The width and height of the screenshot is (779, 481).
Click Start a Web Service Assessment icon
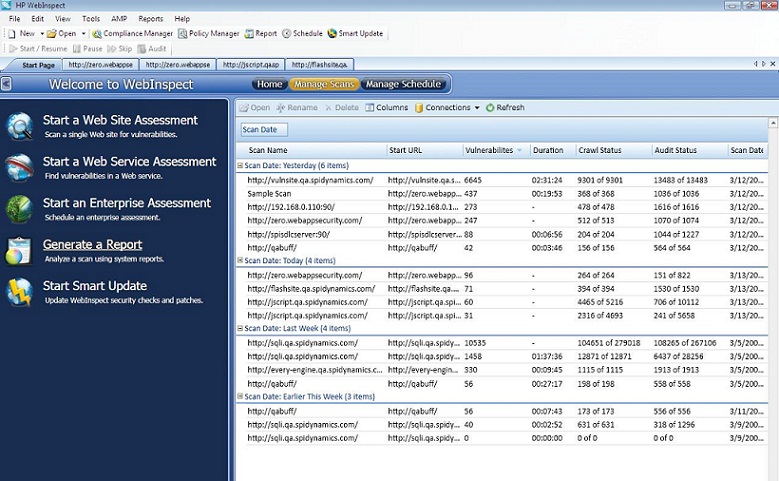click(x=20, y=167)
